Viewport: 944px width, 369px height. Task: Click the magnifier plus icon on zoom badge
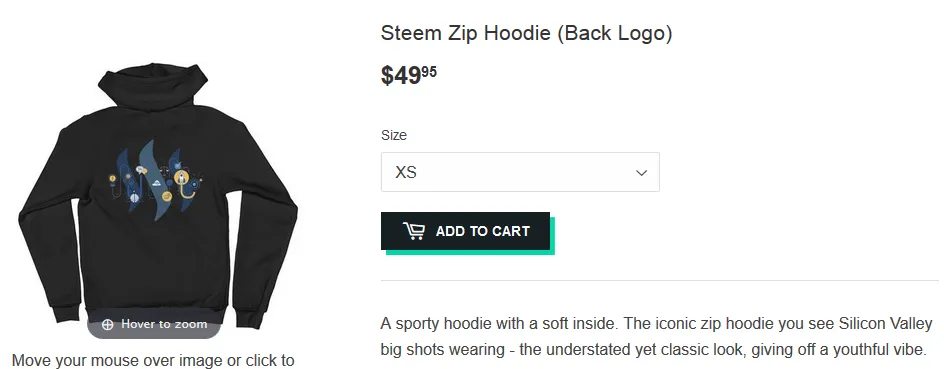click(108, 324)
